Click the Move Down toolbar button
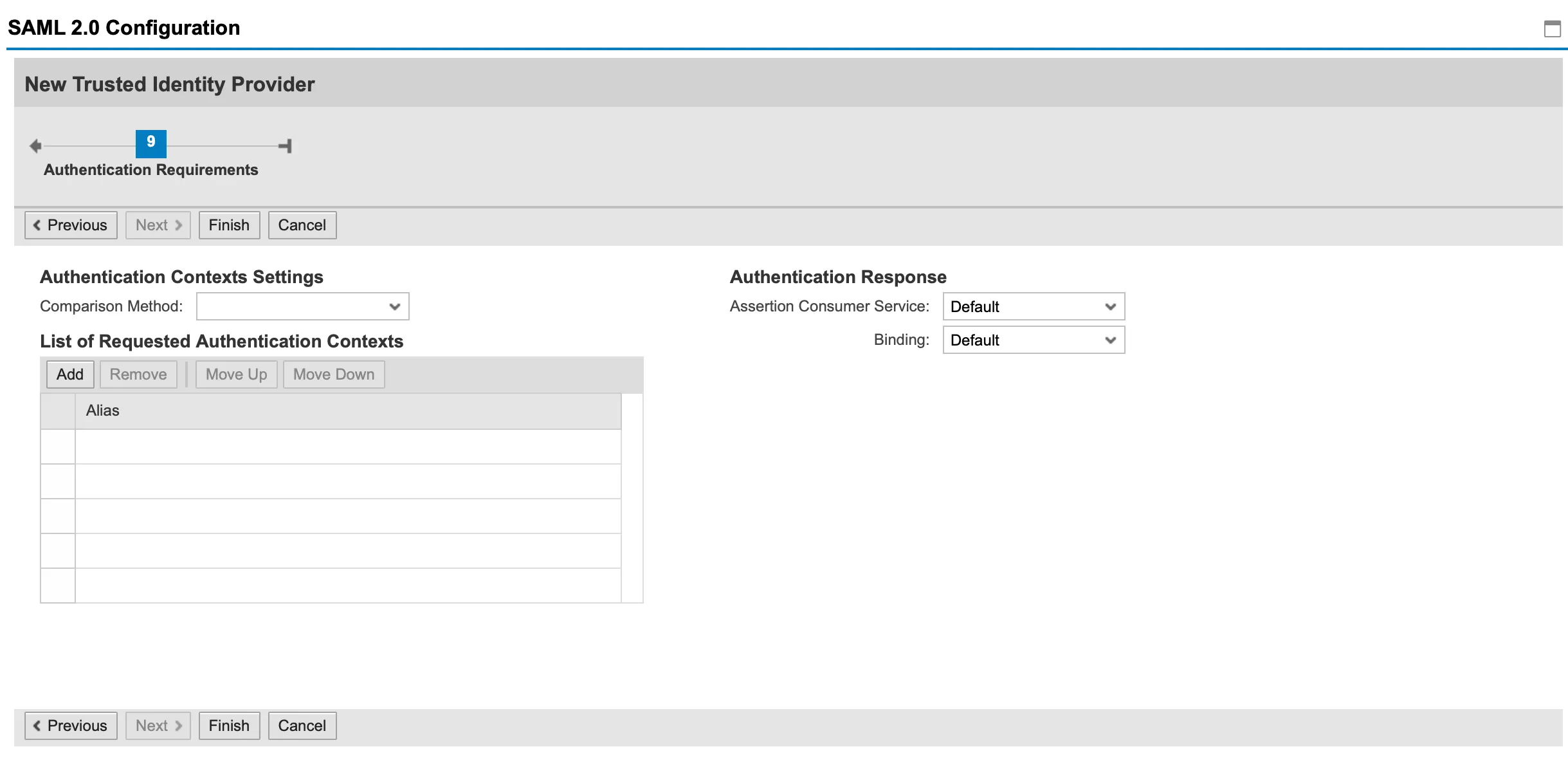Viewport: 1568px width, 767px height. [333, 374]
